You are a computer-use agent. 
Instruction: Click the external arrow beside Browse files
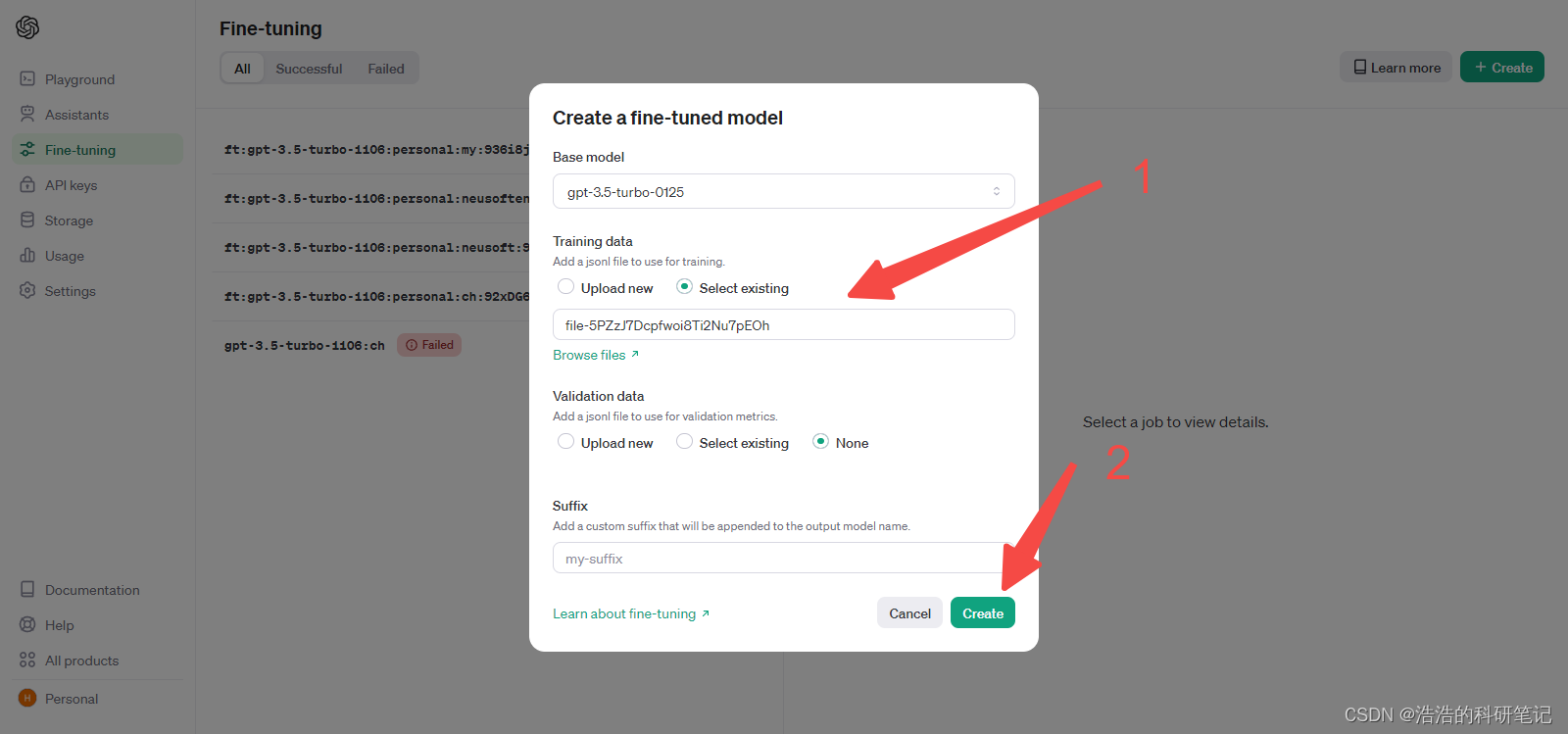635,354
